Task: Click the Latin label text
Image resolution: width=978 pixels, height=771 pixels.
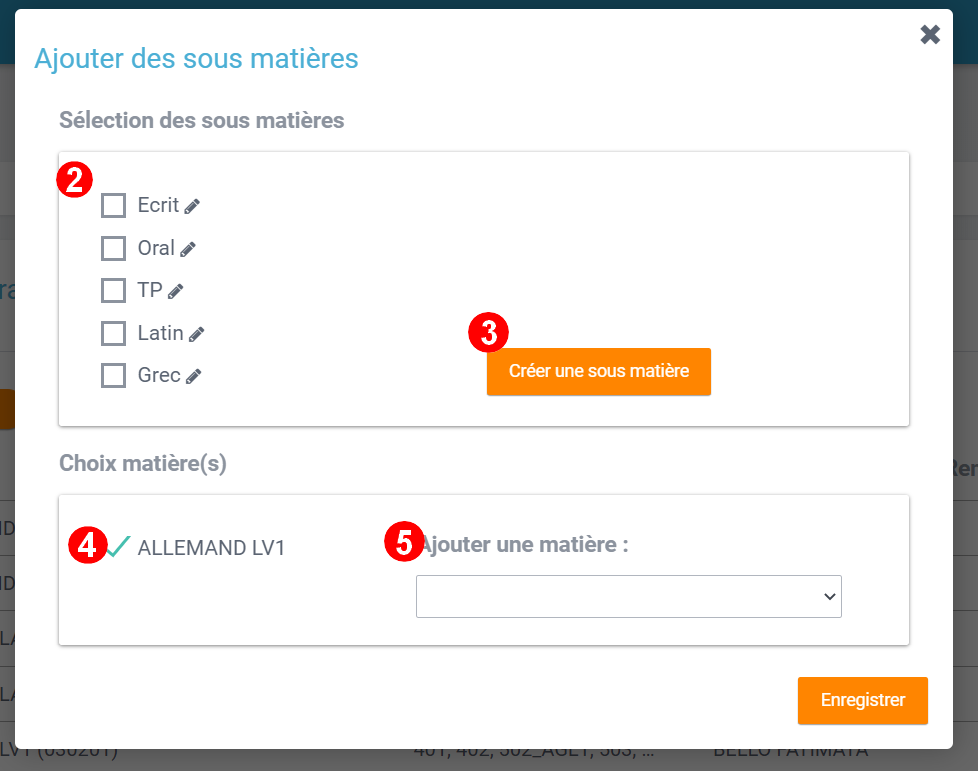Action: [160, 333]
